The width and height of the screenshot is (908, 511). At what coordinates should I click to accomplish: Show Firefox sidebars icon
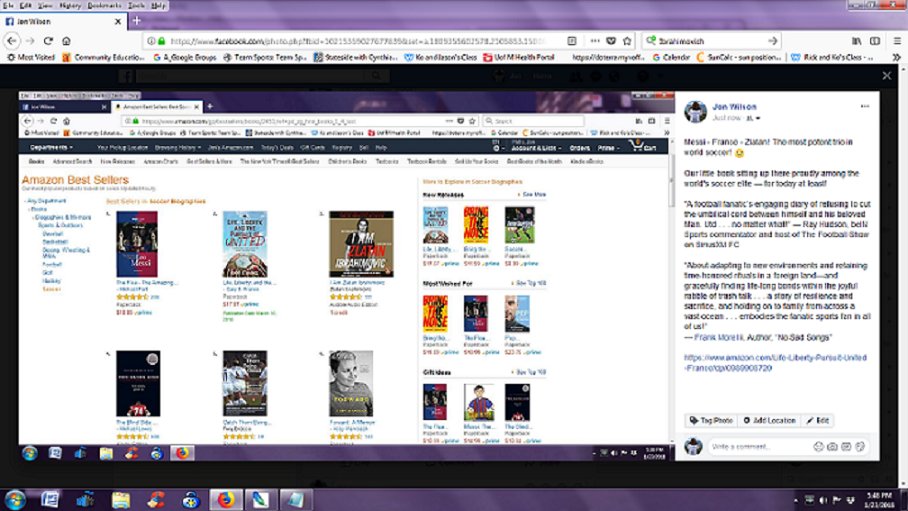875,41
